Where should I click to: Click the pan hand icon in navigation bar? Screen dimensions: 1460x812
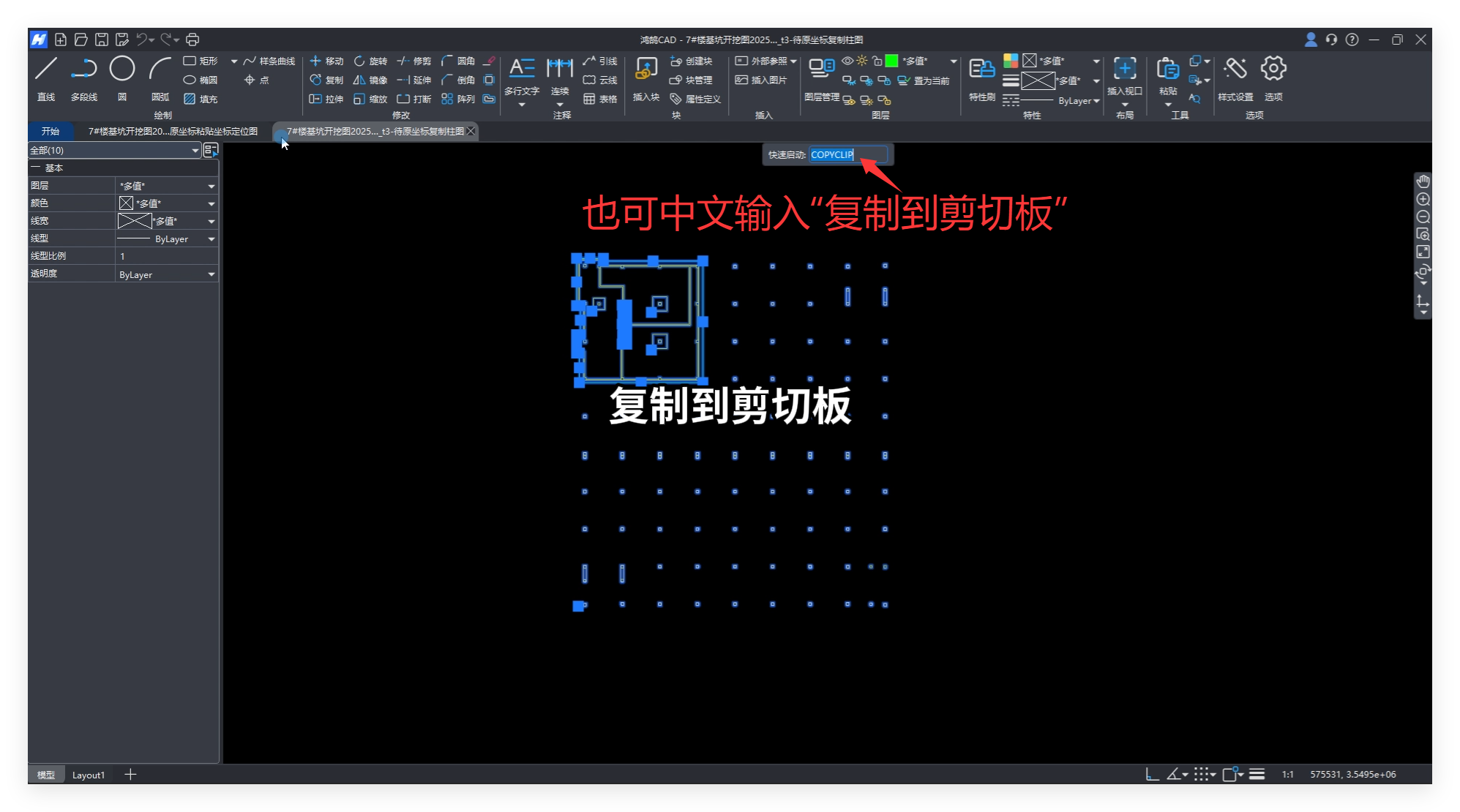1423,181
